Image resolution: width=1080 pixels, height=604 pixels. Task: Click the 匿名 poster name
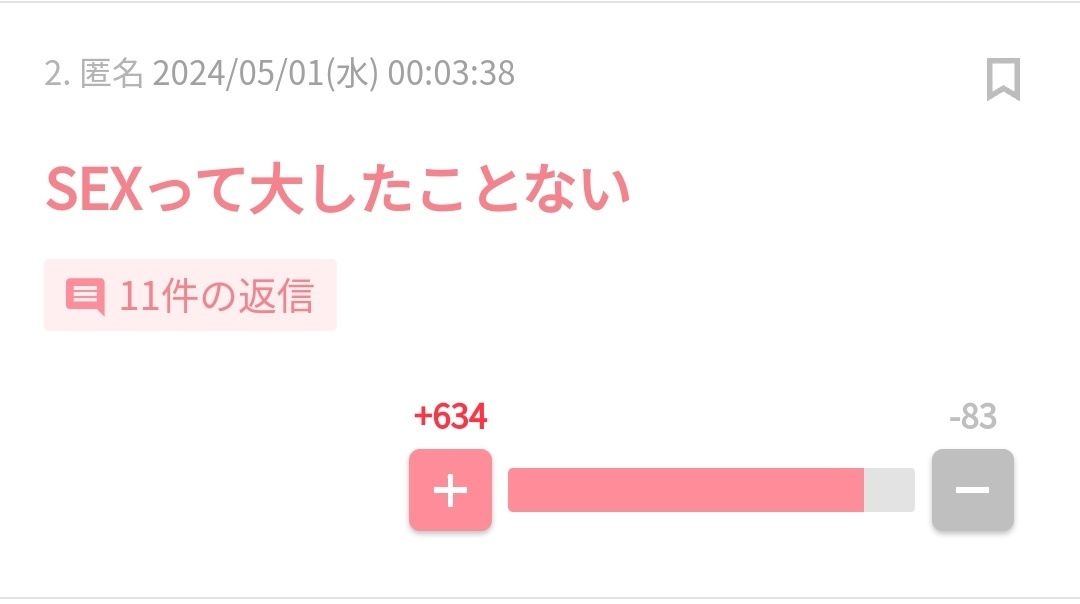pos(112,74)
